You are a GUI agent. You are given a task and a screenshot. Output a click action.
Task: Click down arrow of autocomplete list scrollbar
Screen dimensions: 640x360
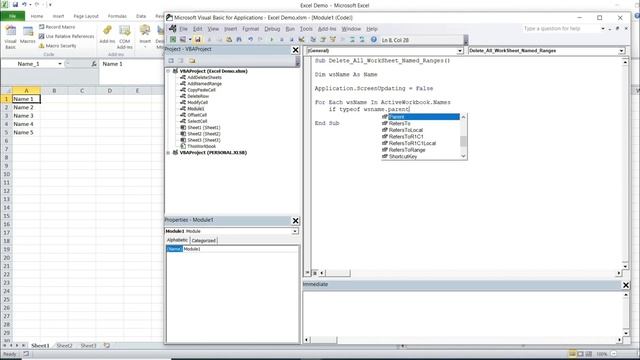tap(463, 156)
